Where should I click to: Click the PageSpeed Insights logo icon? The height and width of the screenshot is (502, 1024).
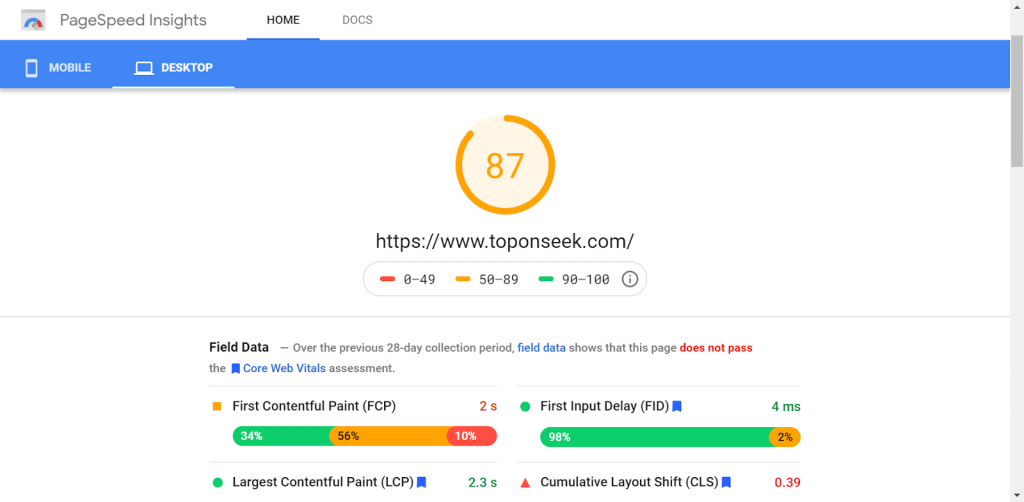(x=33, y=20)
